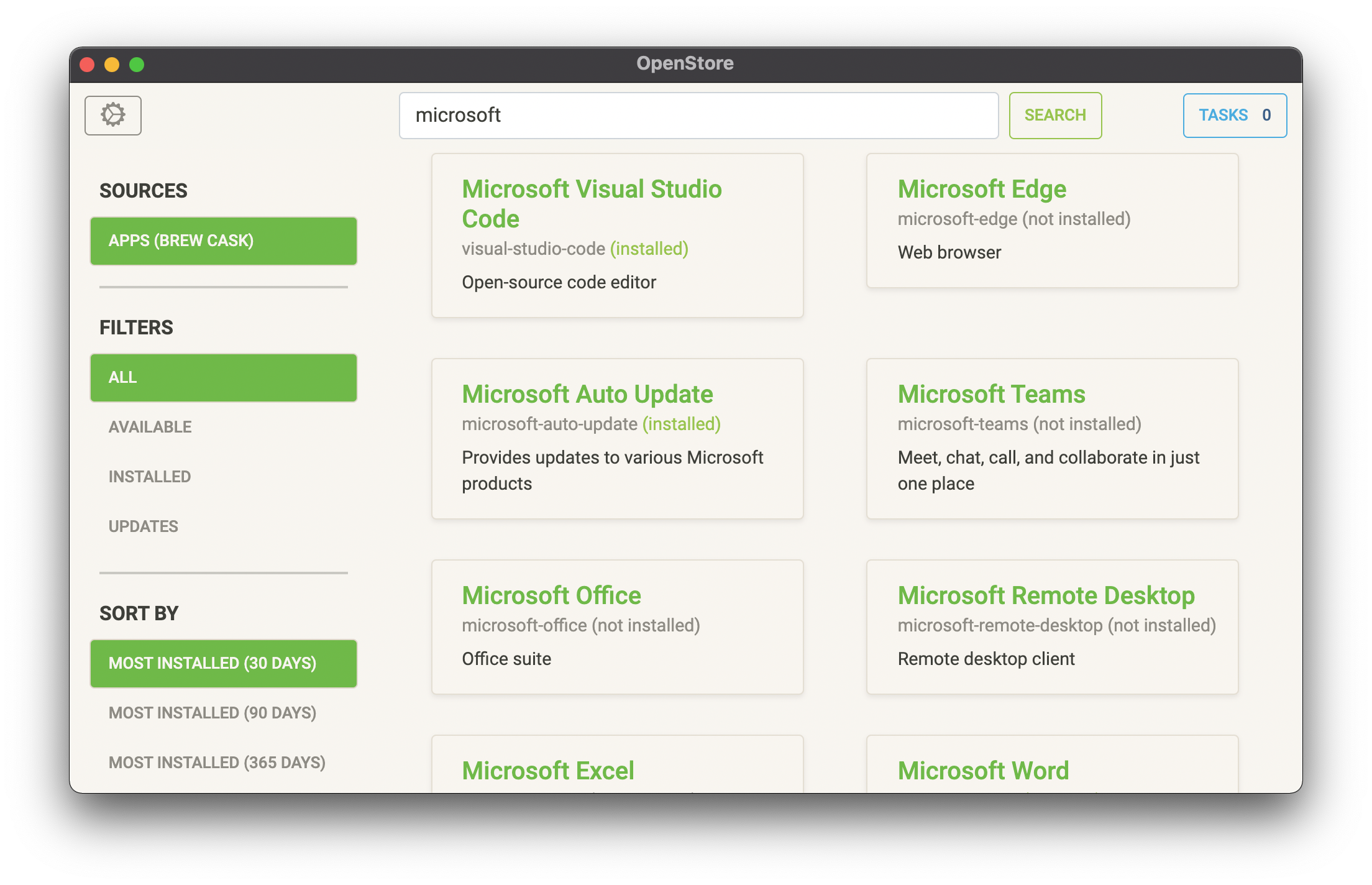This screenshot has height=885, width=1372.
Task: Open the TASKS panel button
Action: [x=1234, y=116]
